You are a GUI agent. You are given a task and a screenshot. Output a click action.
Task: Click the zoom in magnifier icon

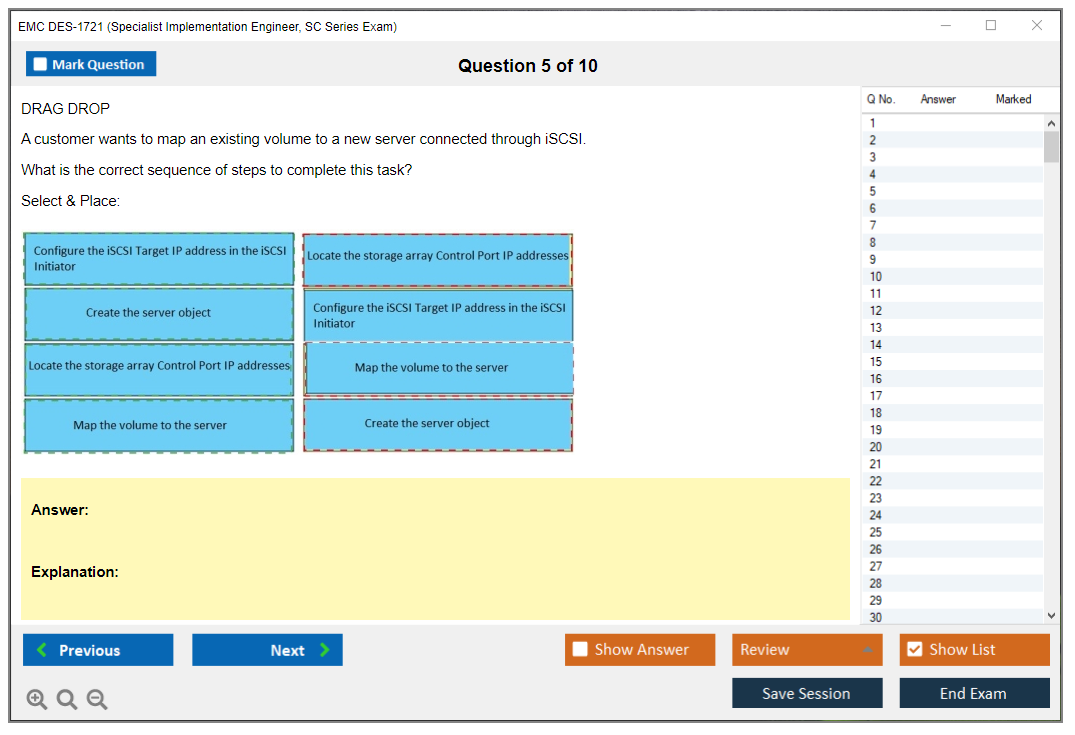click(37, 700)
